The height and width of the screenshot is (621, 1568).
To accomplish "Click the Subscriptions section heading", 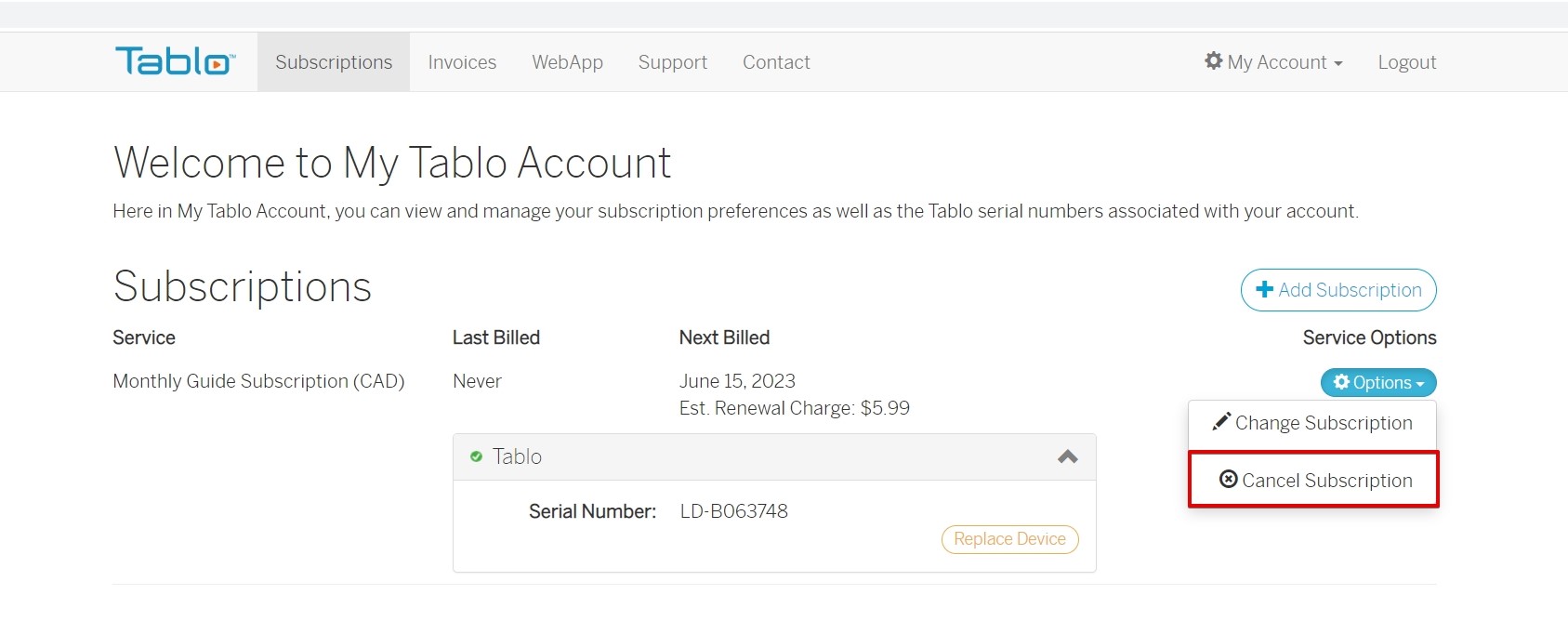I will [x=243, y=287].
